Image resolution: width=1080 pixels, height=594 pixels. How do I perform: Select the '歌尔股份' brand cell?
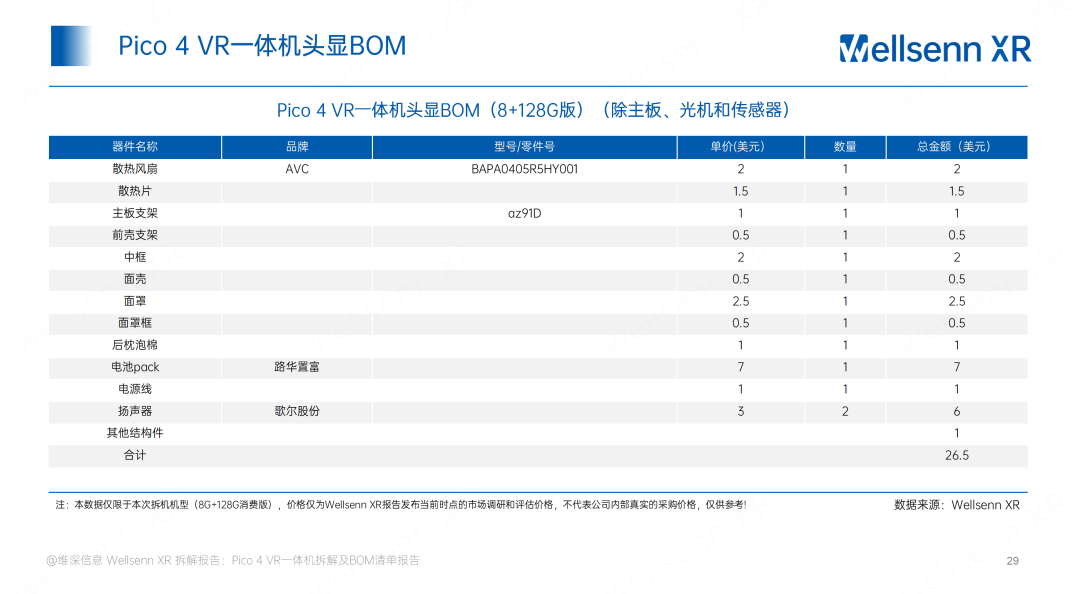(297, 411)
